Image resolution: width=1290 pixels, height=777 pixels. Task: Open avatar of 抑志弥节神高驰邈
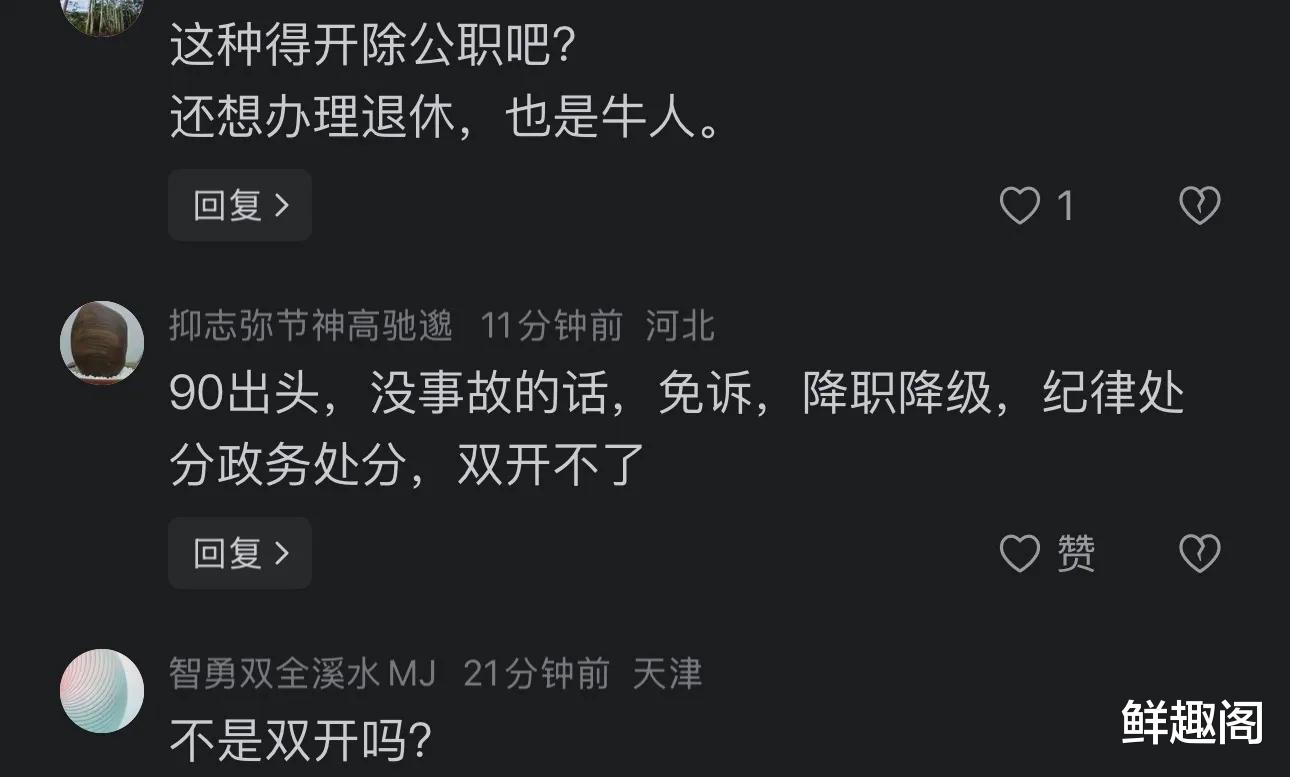click(102, 342)
